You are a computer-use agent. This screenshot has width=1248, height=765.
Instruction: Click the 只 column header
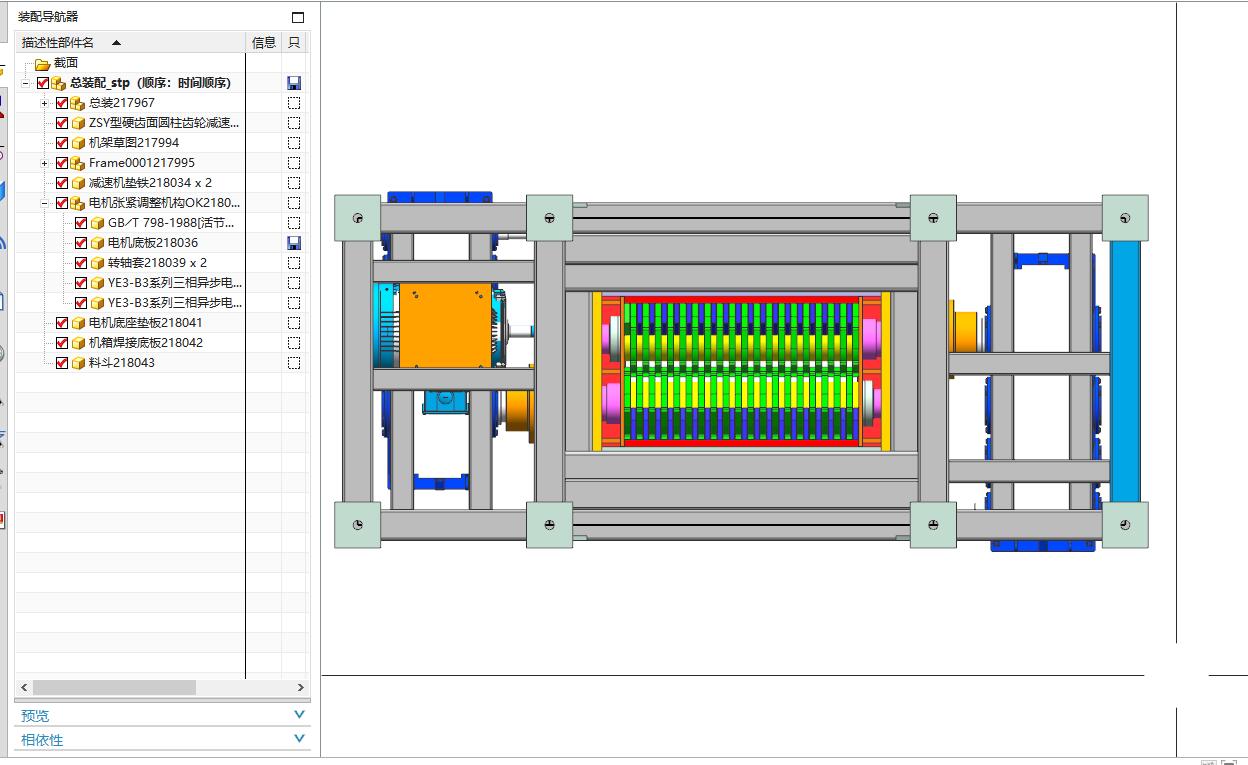click(293, 42)
